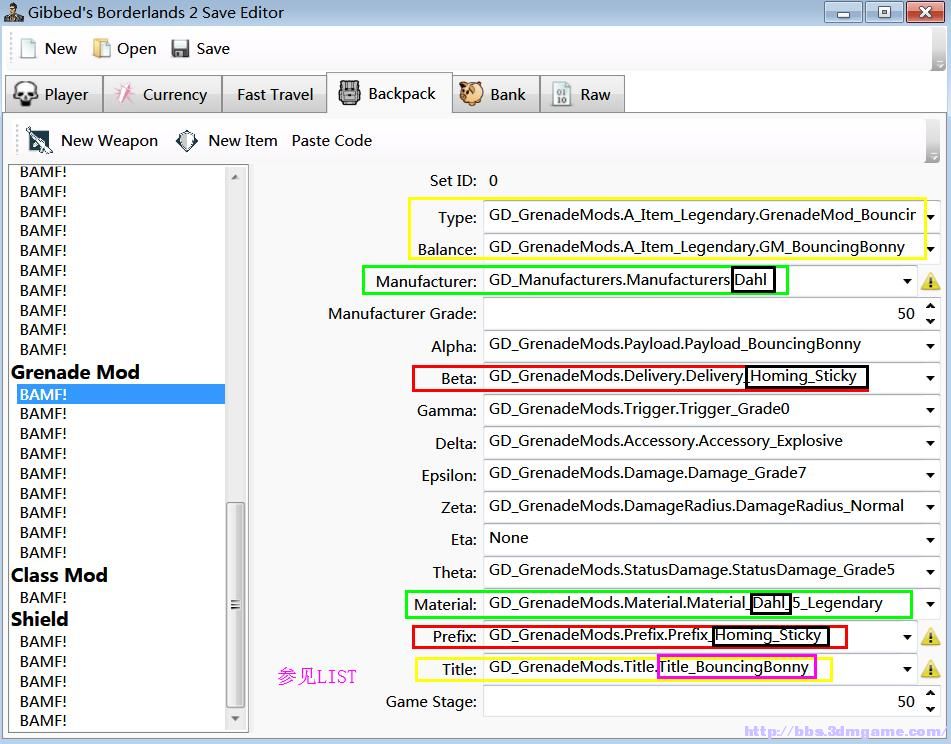Click the Paste Code button
This screenshot has height=744, width=951.
pyautogui.click(x=331, y=141)
